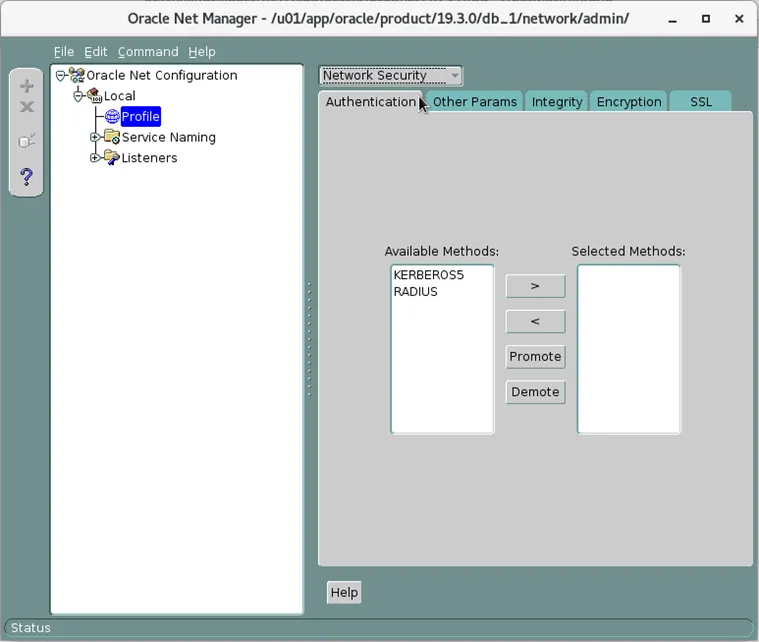This screenshot has height=642, width=759.
Task: Close the Oracle Net Manager window
Action: click(739, 19)
